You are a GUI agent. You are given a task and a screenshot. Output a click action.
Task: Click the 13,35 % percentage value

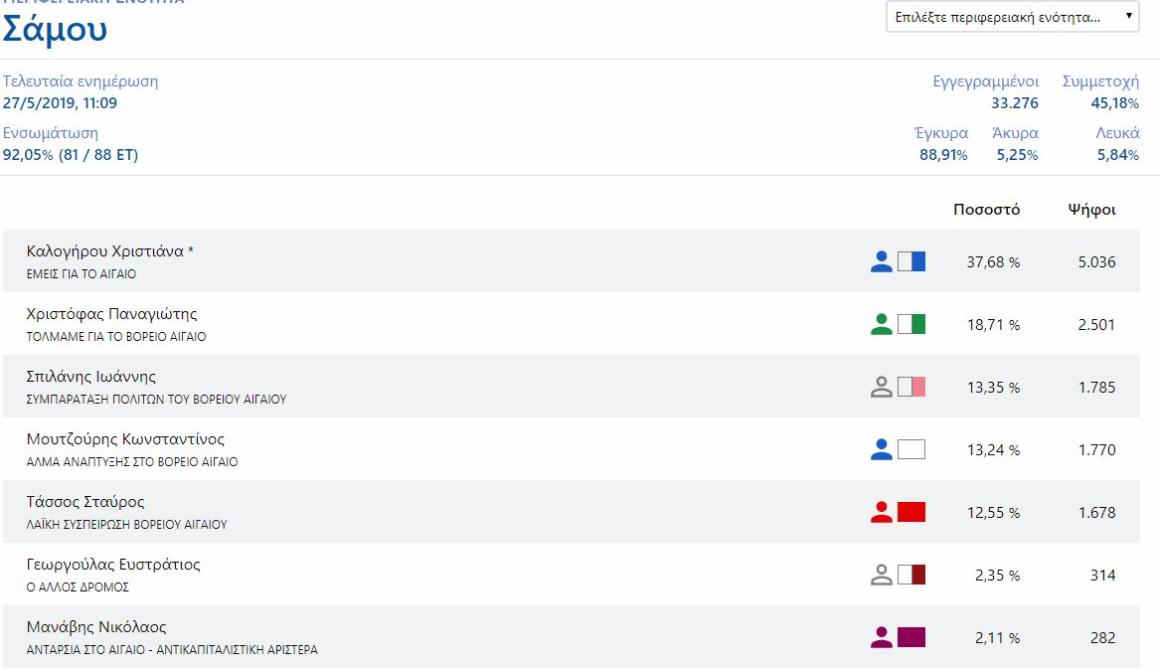[x=993, y=388]
